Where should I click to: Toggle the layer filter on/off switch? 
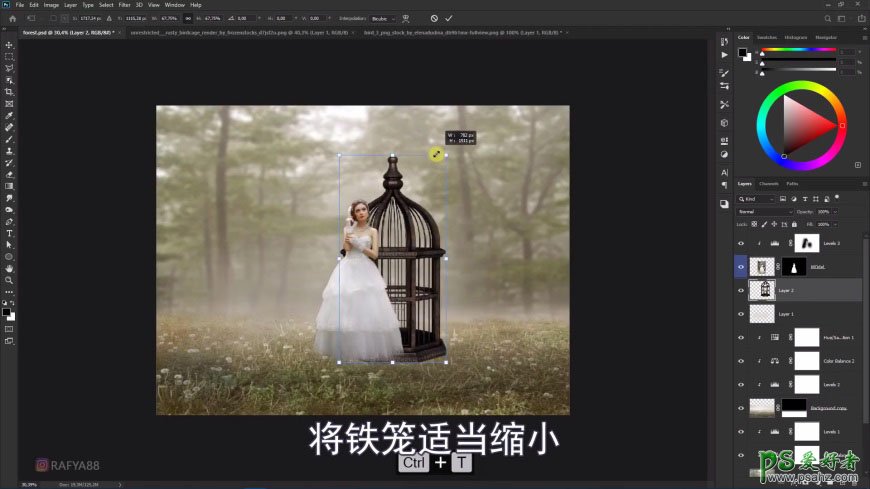pyautogui.click(x=837, y=198)
